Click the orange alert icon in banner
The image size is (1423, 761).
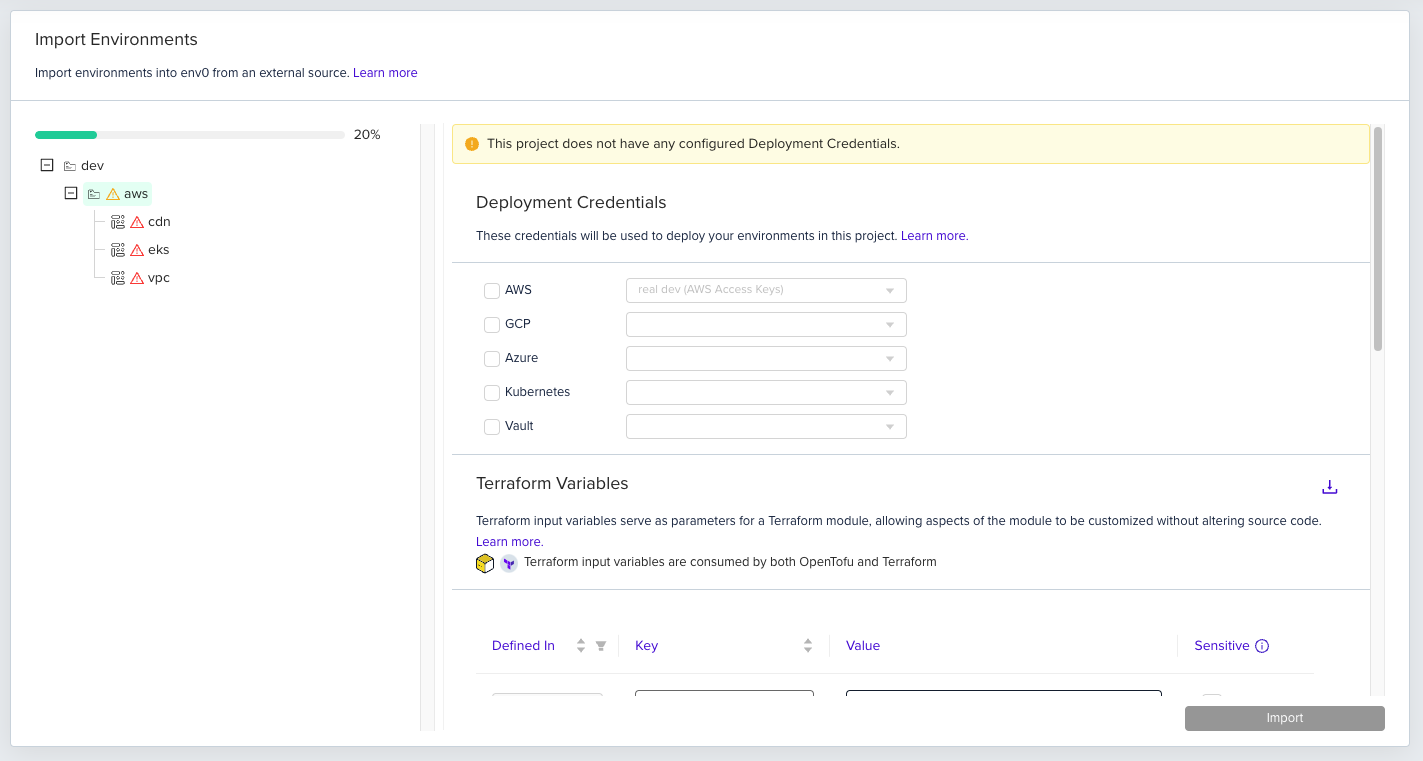pos(472,144)
